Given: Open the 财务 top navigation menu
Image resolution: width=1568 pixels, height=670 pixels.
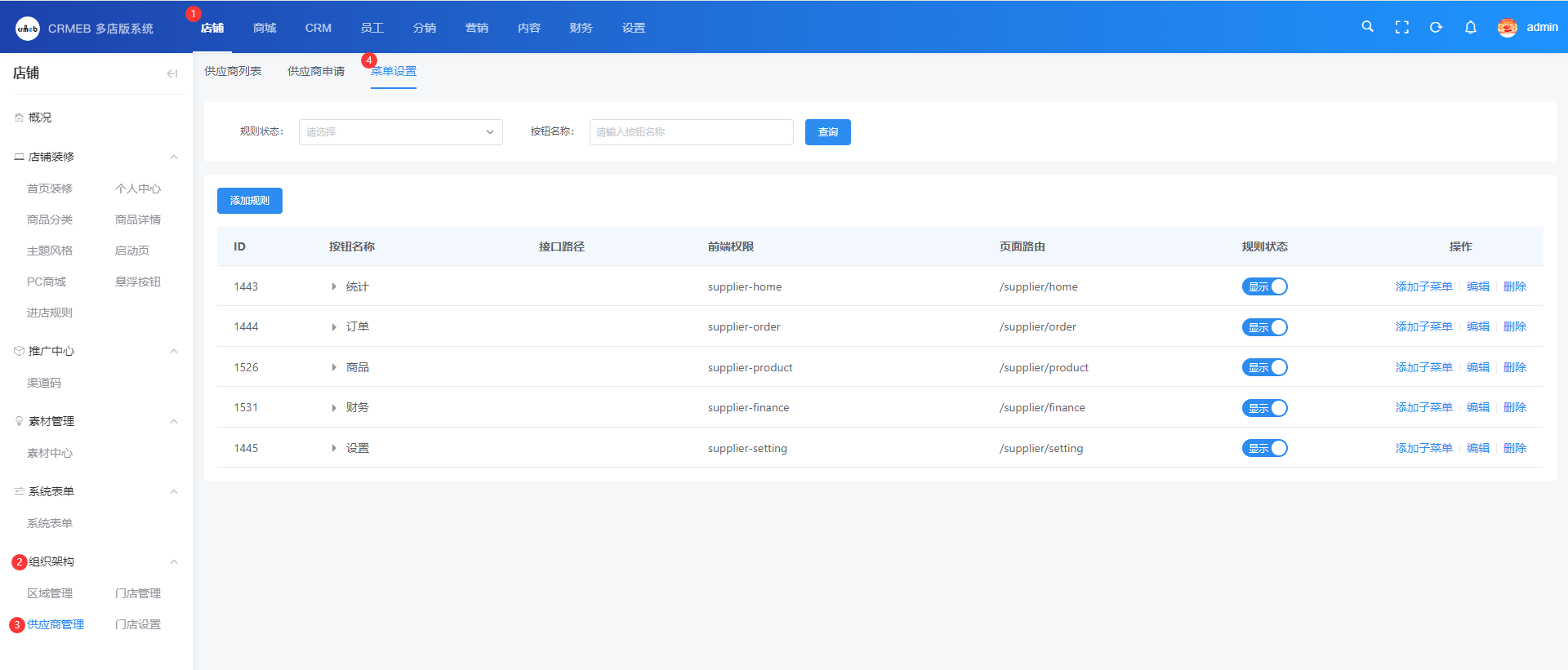Looking at the screenshot, I should click(581, 28).
